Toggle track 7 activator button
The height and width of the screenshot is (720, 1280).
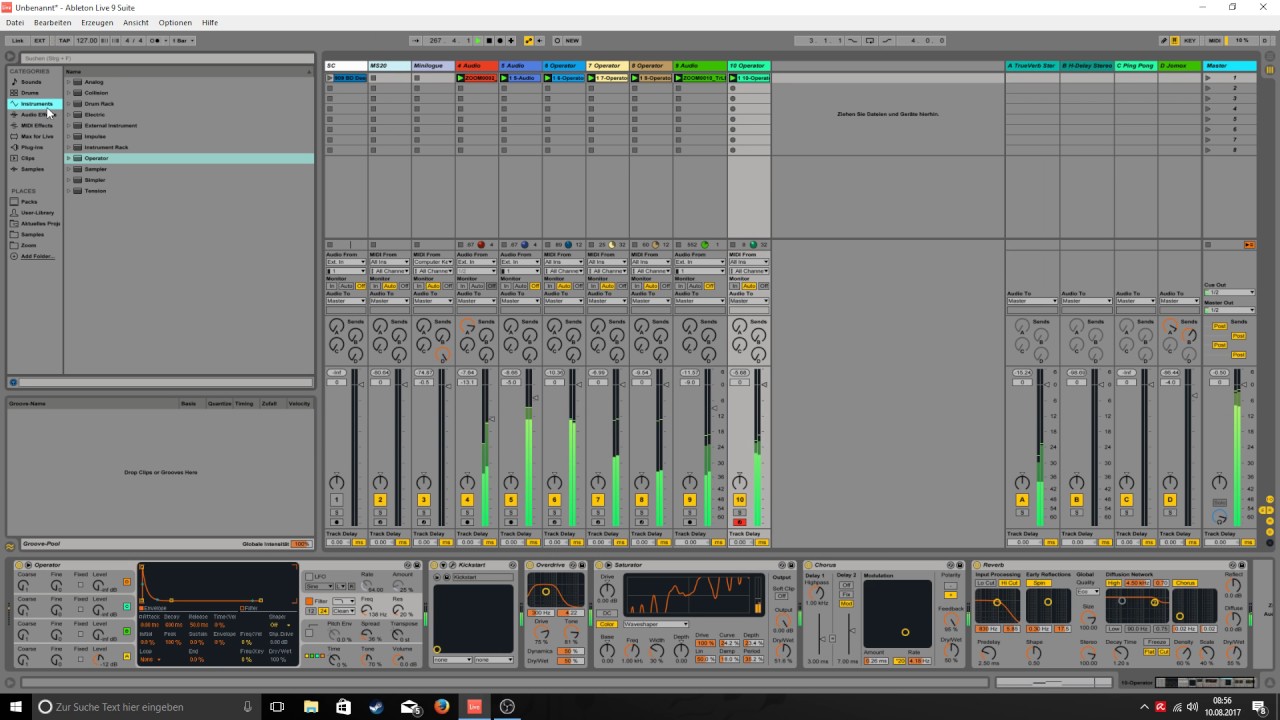point(598,500)
